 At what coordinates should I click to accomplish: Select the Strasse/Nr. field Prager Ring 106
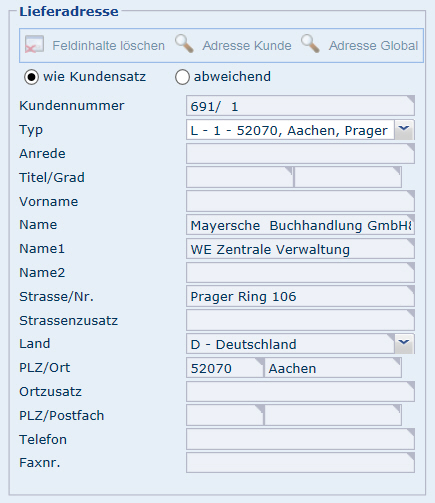coord(300,296)
